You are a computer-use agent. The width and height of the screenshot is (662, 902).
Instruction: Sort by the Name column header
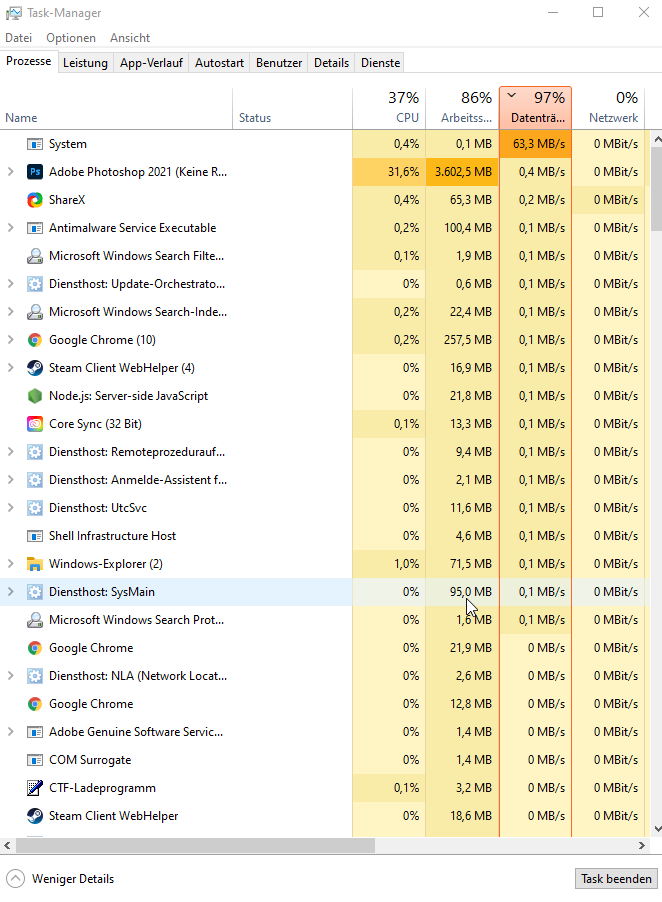(117, 108)
